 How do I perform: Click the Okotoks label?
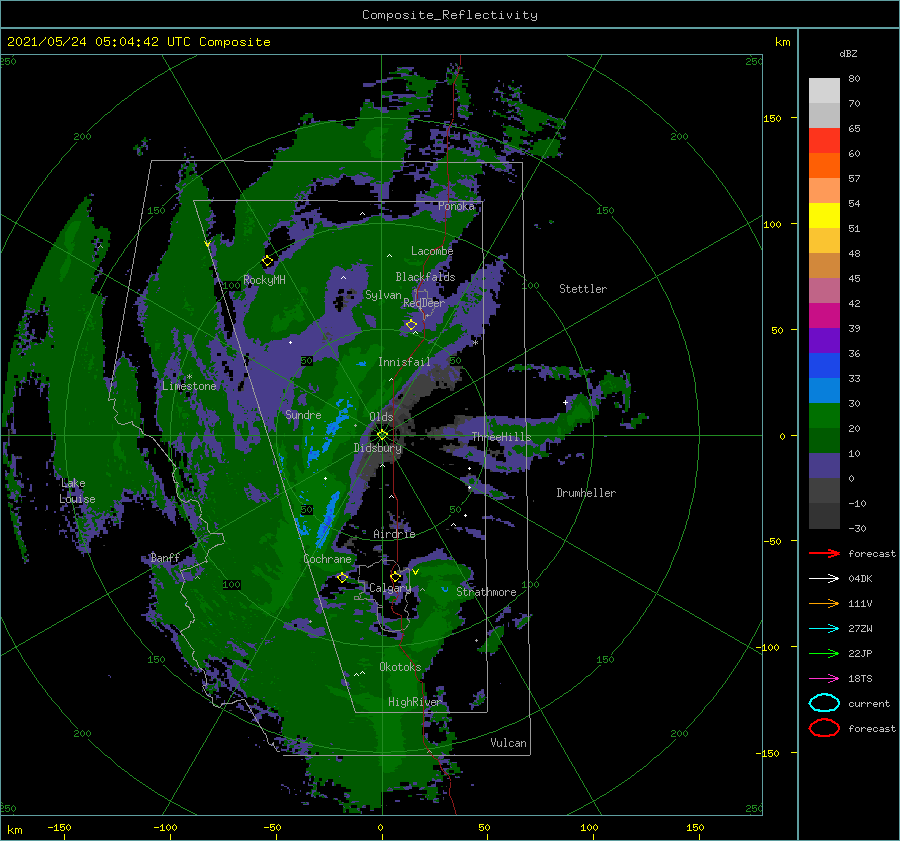coord(400,667)
